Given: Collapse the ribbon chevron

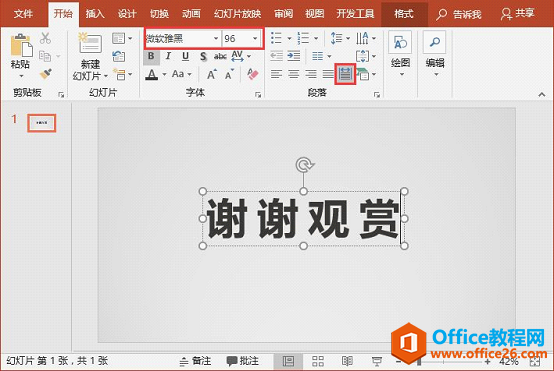Looking at the screenshot, I should 542,94.
